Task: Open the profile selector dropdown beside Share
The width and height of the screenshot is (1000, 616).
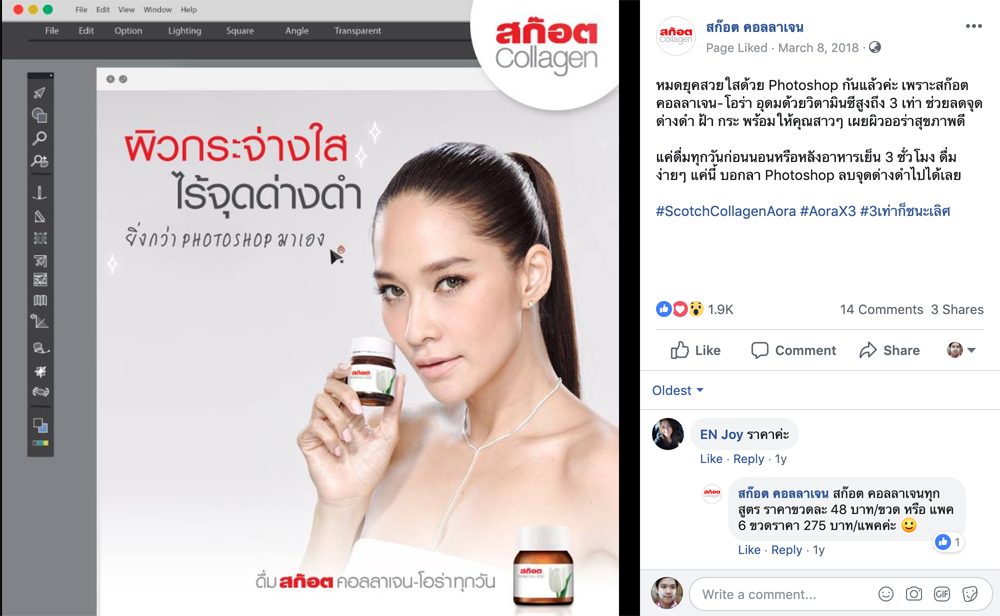Action: [x=961, y=350]
